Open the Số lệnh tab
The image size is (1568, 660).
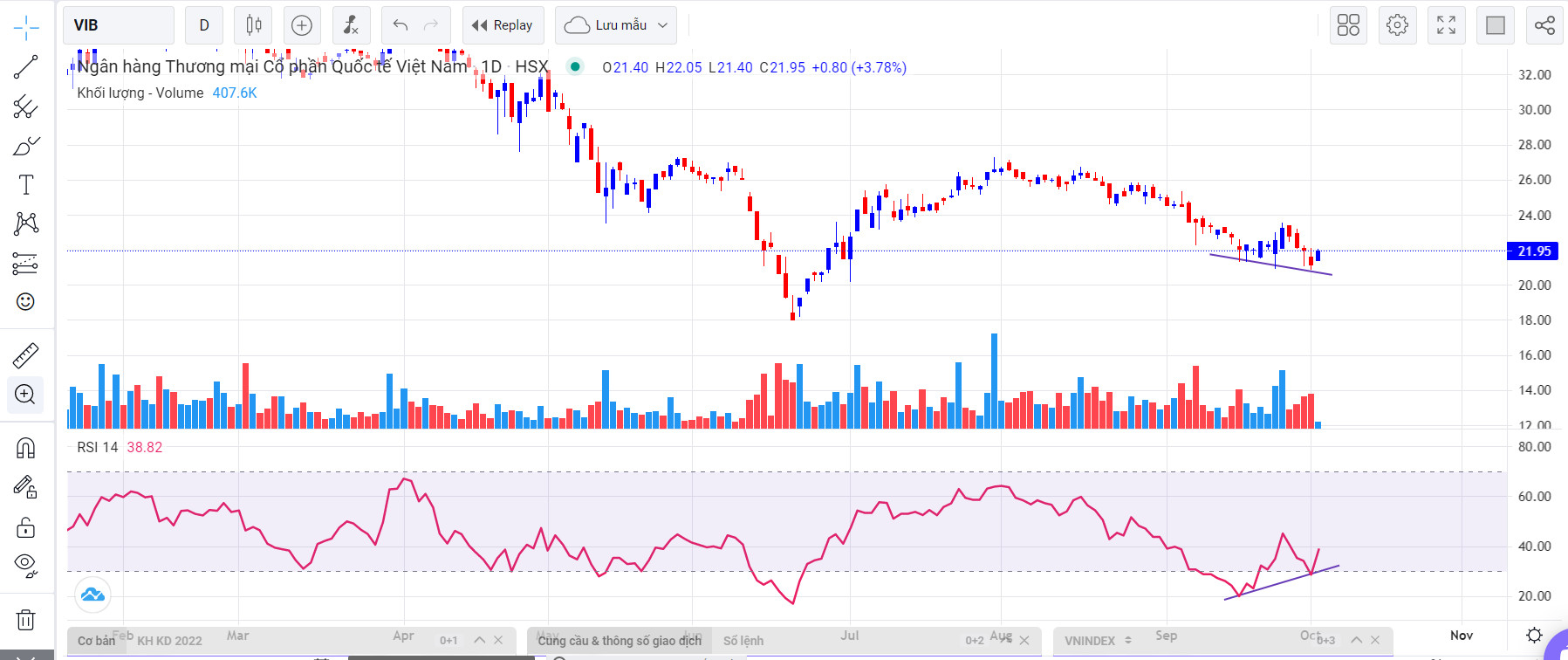click(743, 641)
